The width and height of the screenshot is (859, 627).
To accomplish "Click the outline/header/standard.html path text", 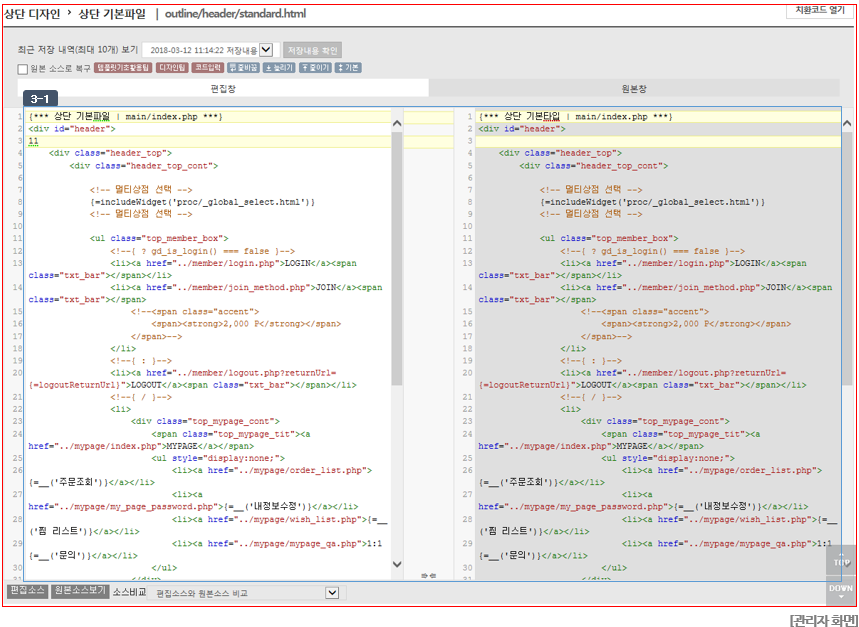I will (x=236, y=14).
